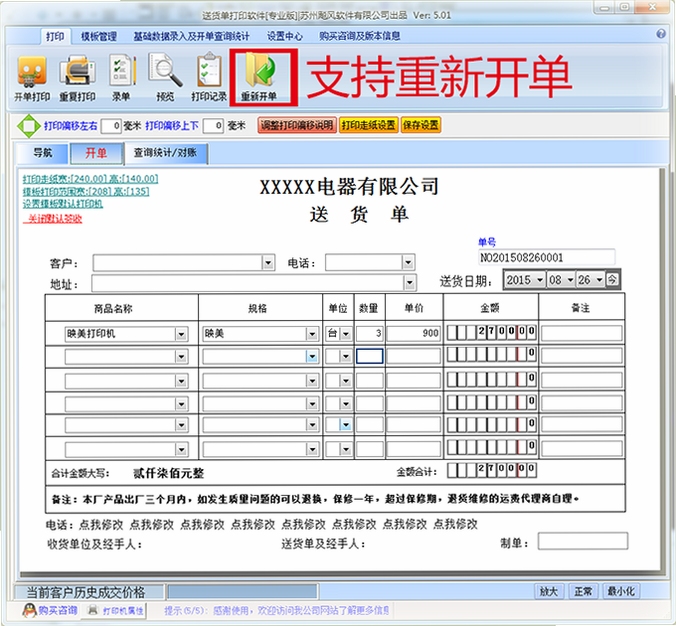The image size is (676, 626).
Task: Open the 打印走纸宽 settings link
Action: pos(91,179)
